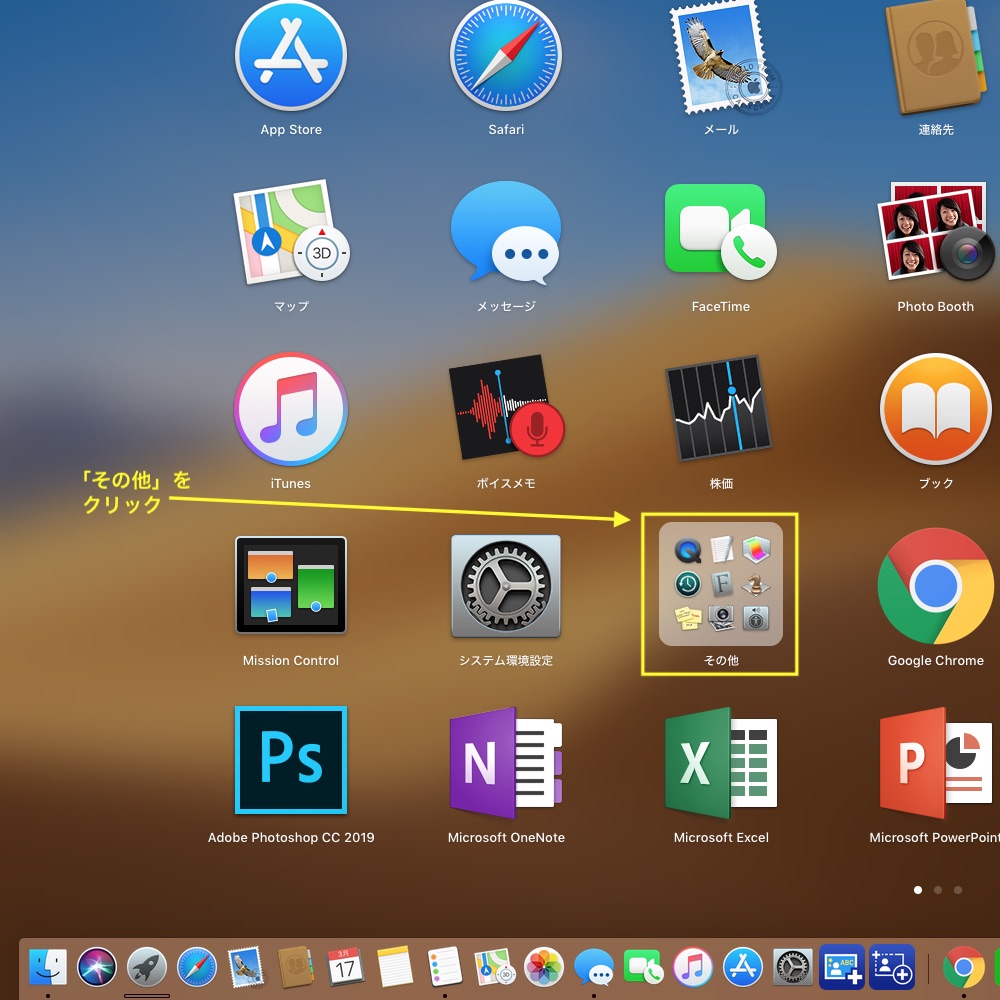The height and width of the screenshot is (1000, 1000).
Task: Jump to the third Launchpad page dot
Action: click(958, 890)
